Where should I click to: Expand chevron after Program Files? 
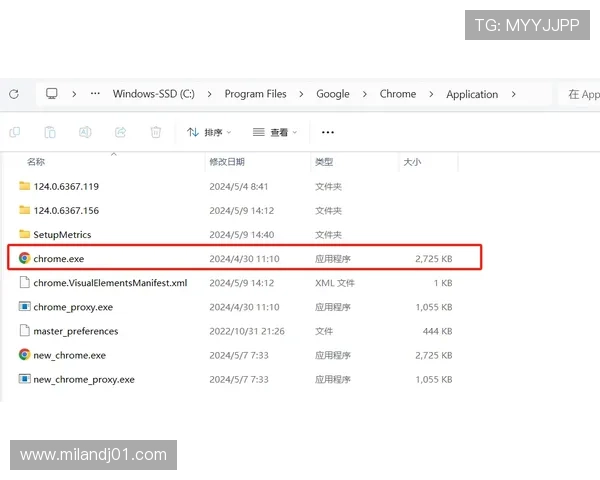coord(302,94)
